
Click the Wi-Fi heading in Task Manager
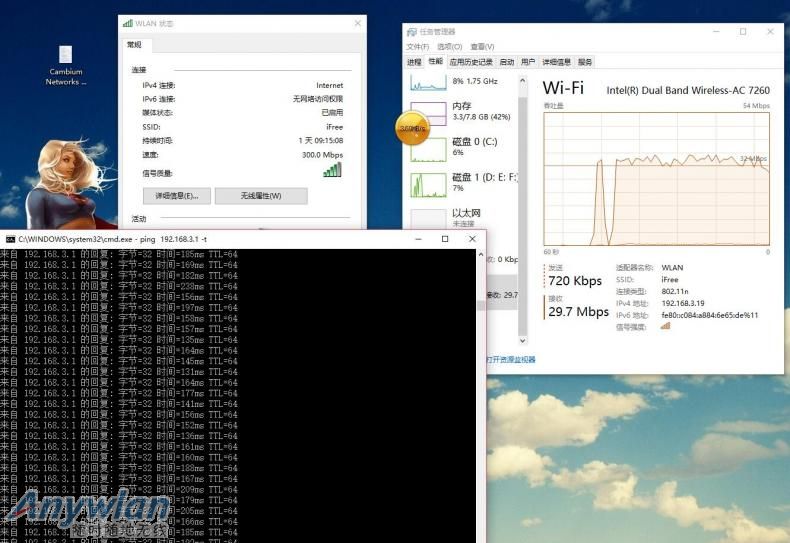(x=563, y=88)
